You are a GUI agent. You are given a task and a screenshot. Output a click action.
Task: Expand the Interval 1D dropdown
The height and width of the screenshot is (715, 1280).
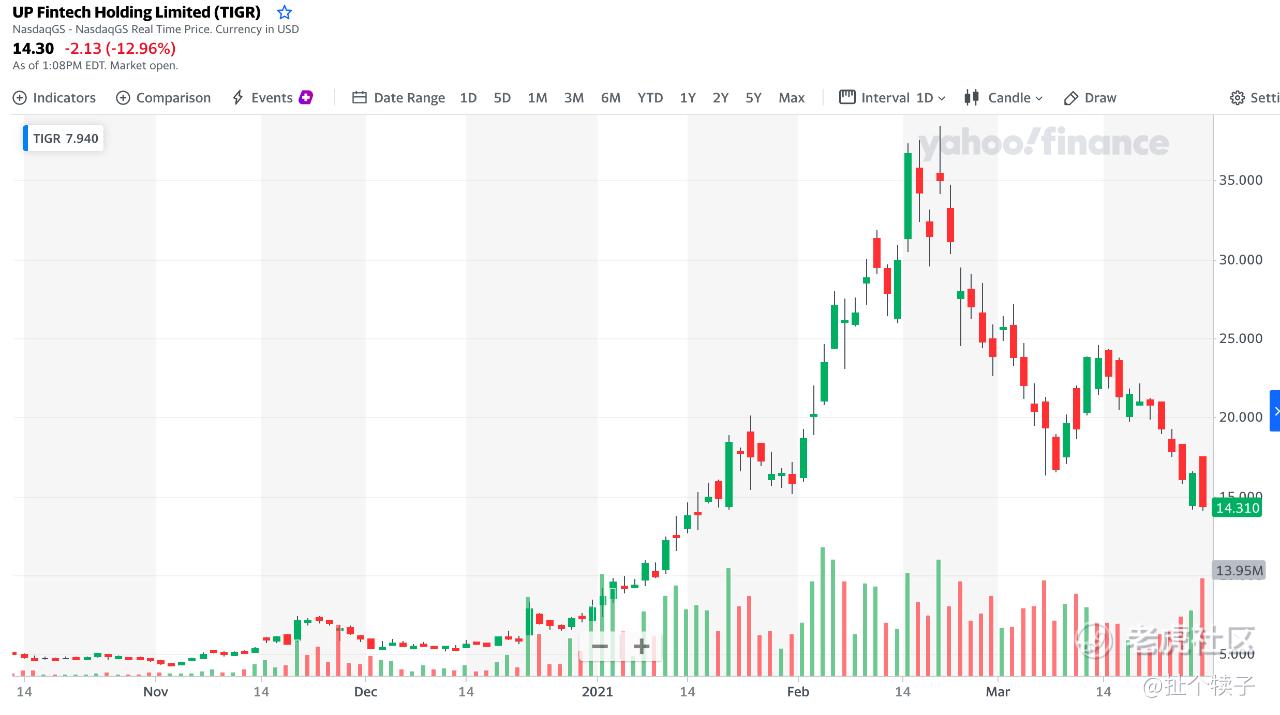pyautogui.click(x=893, y=97)
